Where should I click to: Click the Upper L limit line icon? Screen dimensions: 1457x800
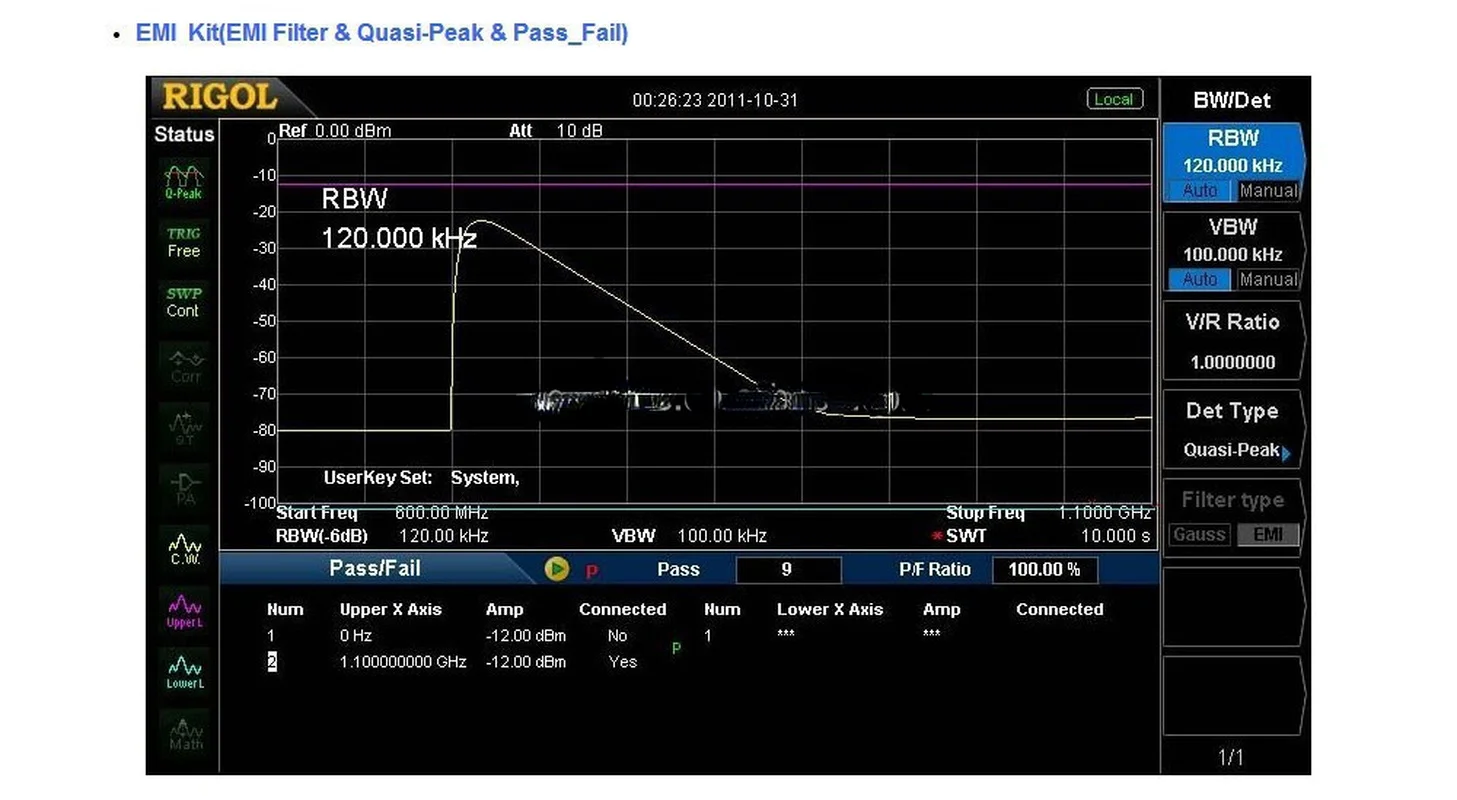pyautogui.click(x=185, y=610)
